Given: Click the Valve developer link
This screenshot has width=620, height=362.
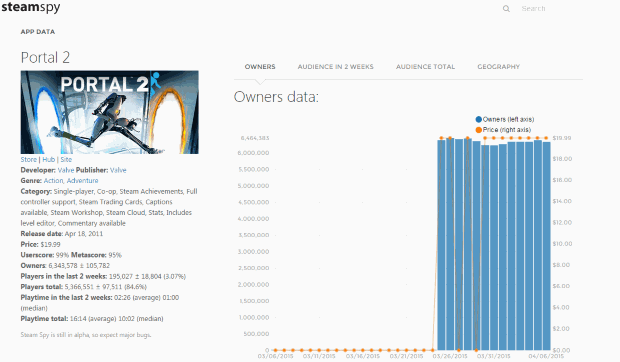Looking at the screenshot, I should point(66,170).
